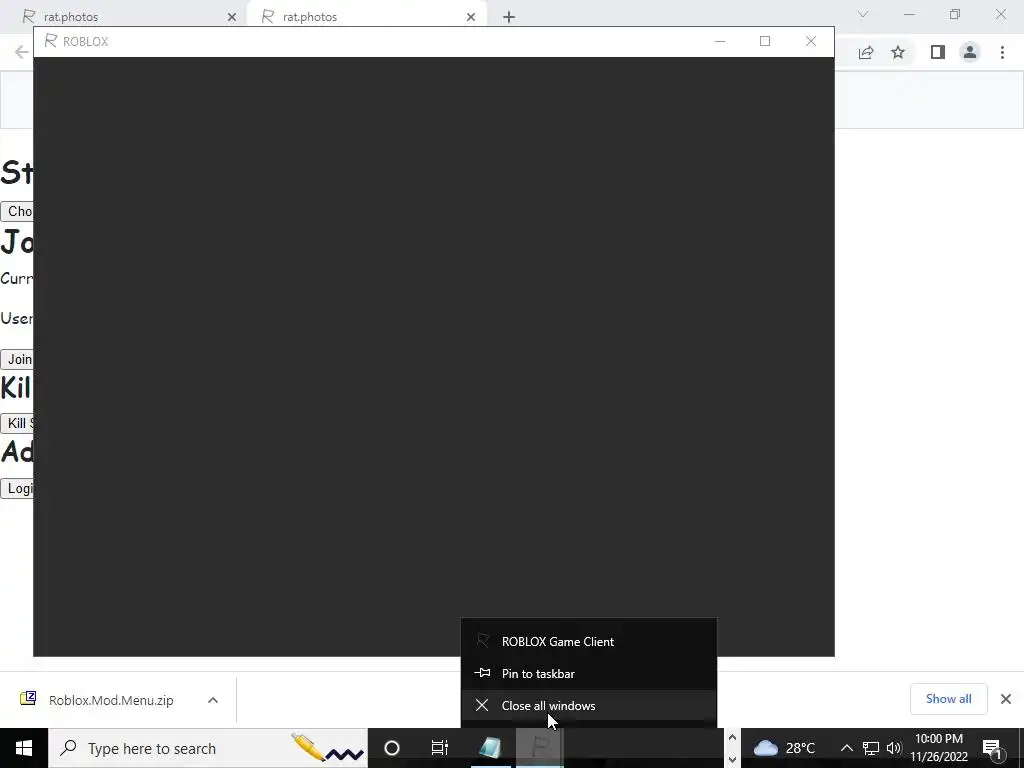Click the ROBLOX window title icon
The width and height of the screenshot is (1024, 768).
pos(50,41)
